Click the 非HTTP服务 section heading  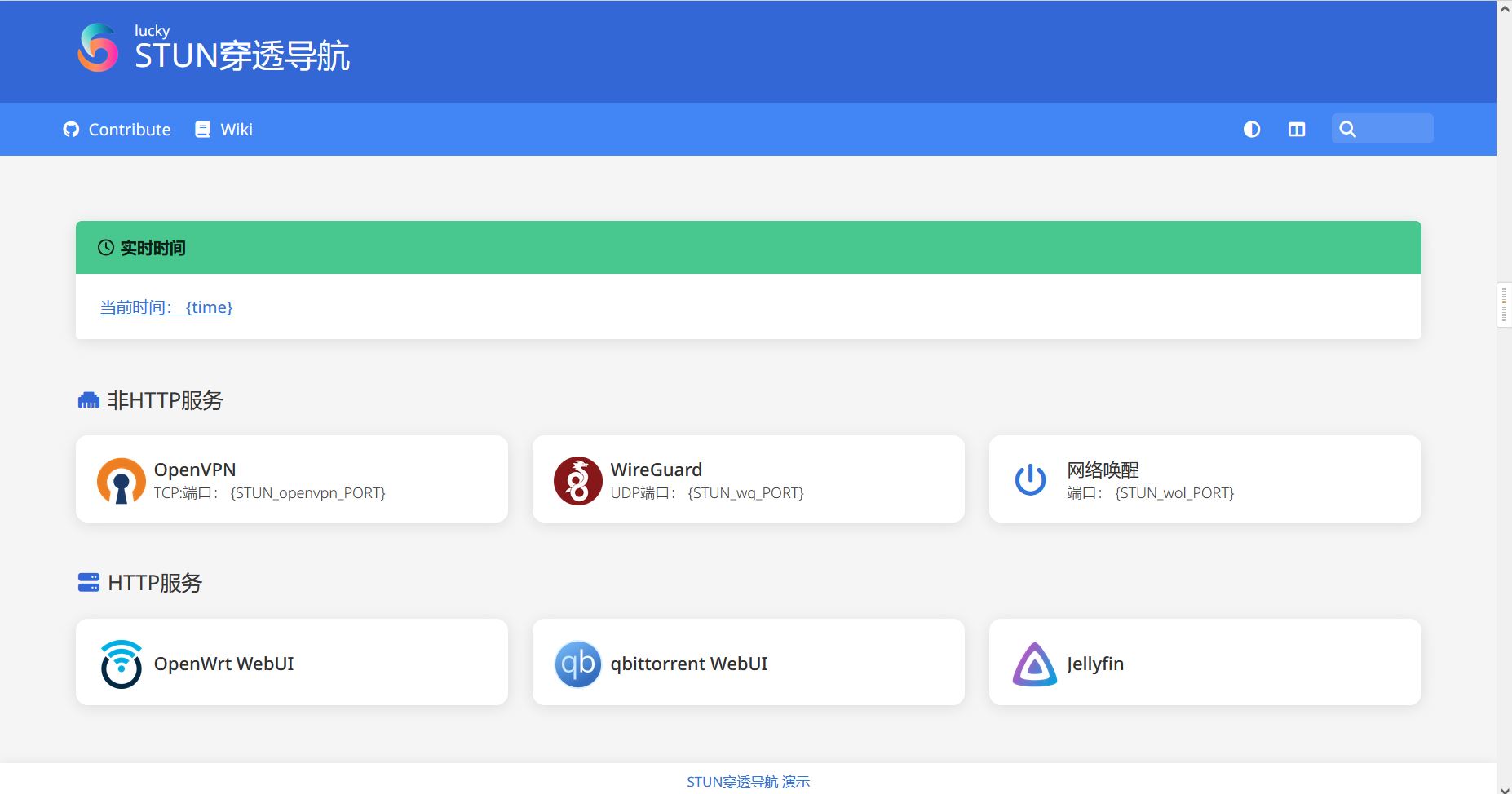click(x=165, y=400)
